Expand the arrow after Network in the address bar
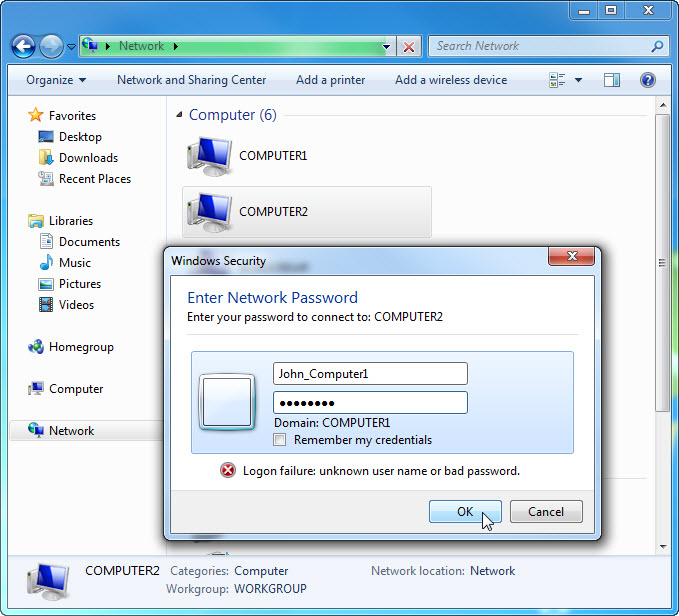Viewport: 679px width, 616px height. click(x=176, y=46)
